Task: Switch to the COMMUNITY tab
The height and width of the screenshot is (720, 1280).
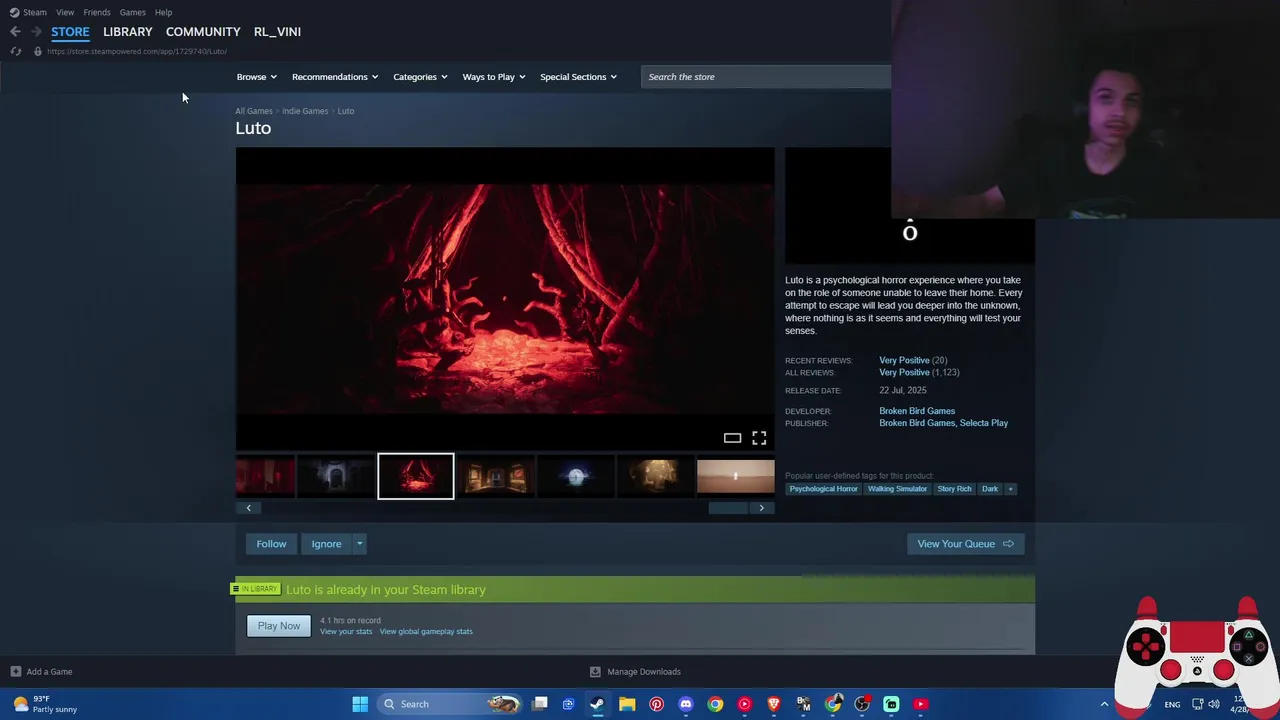Action: point(203,32)
